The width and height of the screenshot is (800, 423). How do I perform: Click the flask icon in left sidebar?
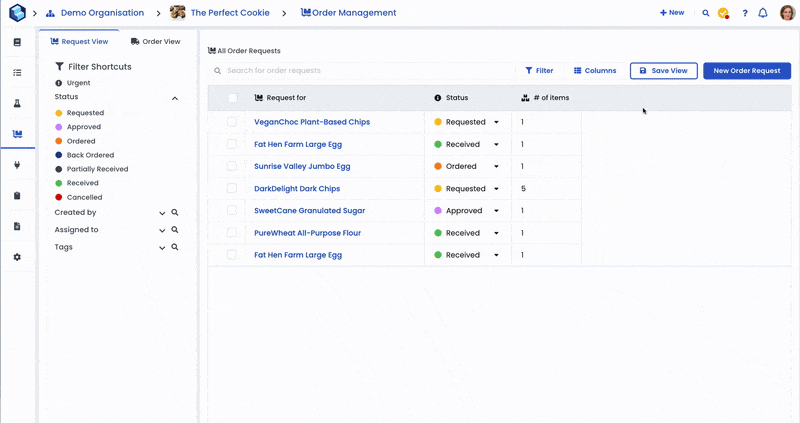coord(17,104)
